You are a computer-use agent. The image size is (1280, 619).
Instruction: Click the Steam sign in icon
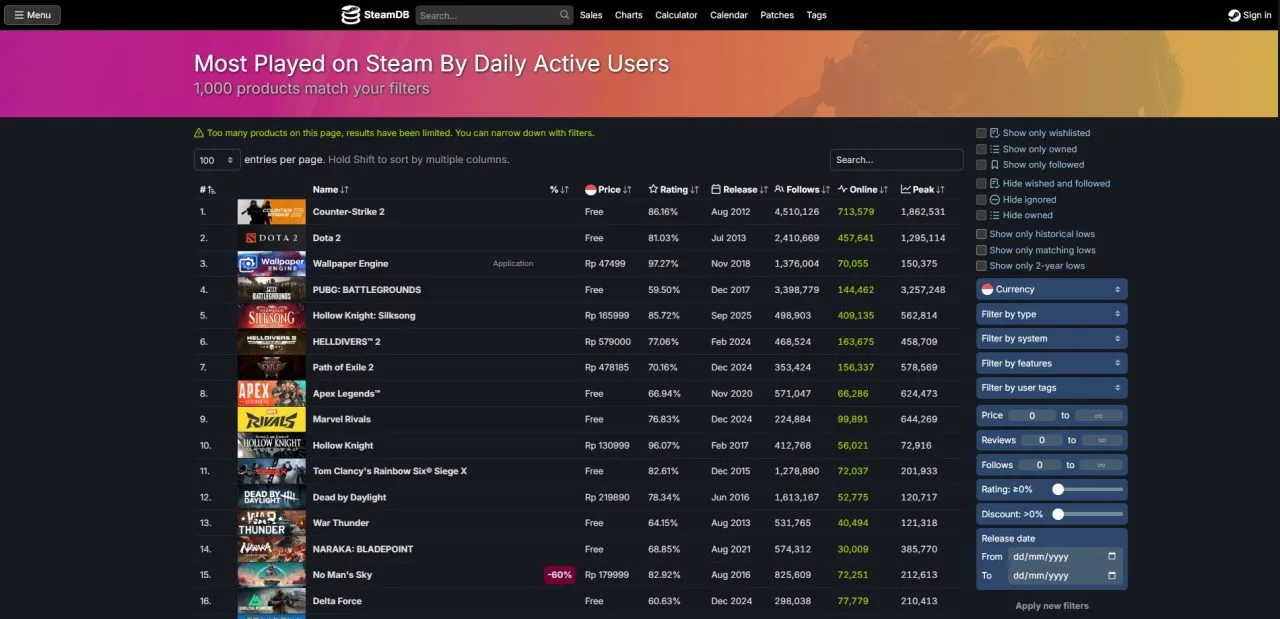(1235, 15)
